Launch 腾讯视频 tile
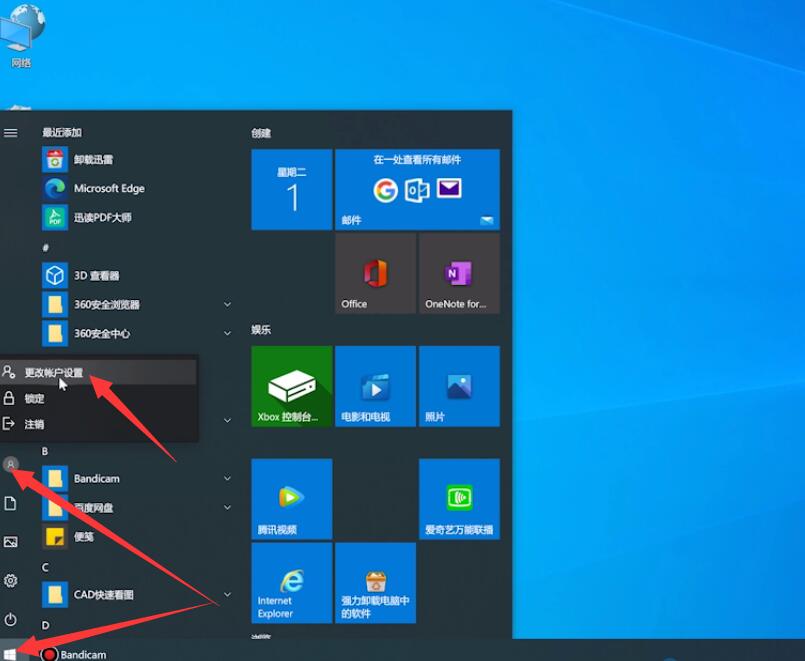 [x=292, y=499]
